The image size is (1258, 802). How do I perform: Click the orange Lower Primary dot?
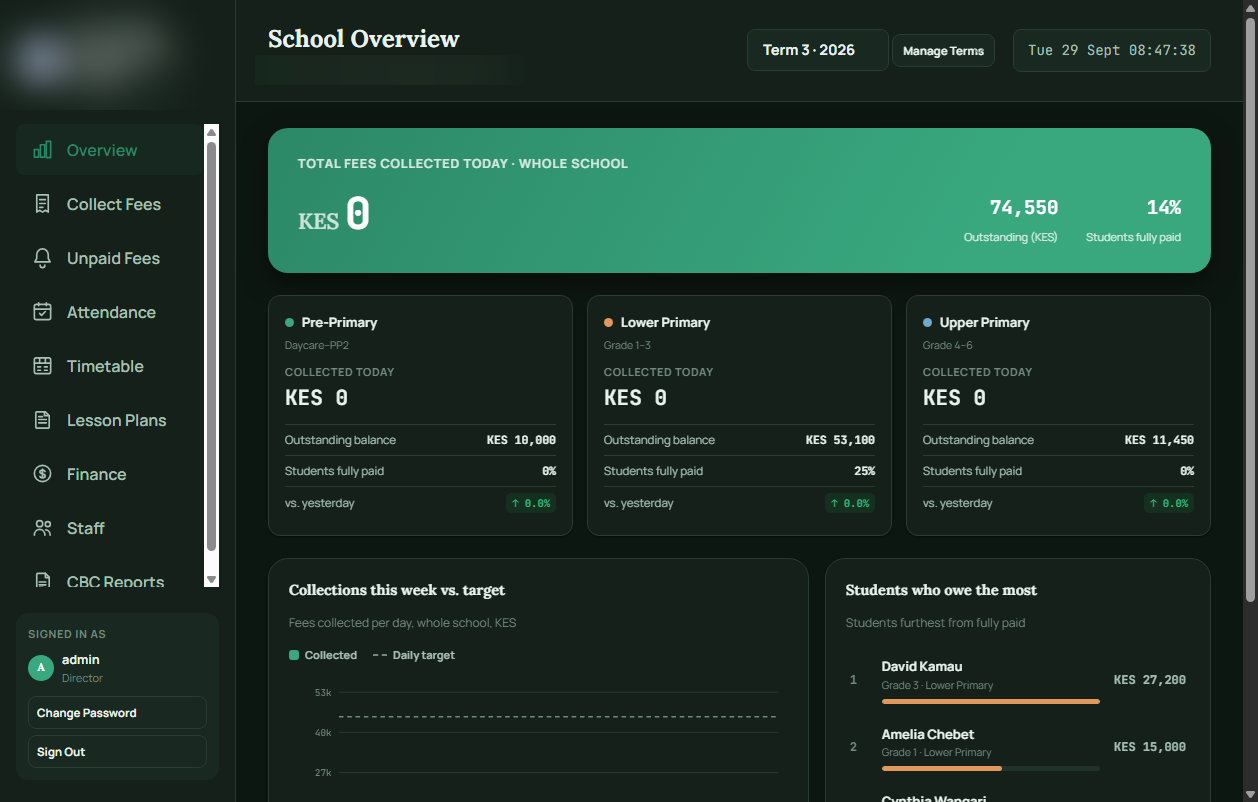click(x=608, y=323)
